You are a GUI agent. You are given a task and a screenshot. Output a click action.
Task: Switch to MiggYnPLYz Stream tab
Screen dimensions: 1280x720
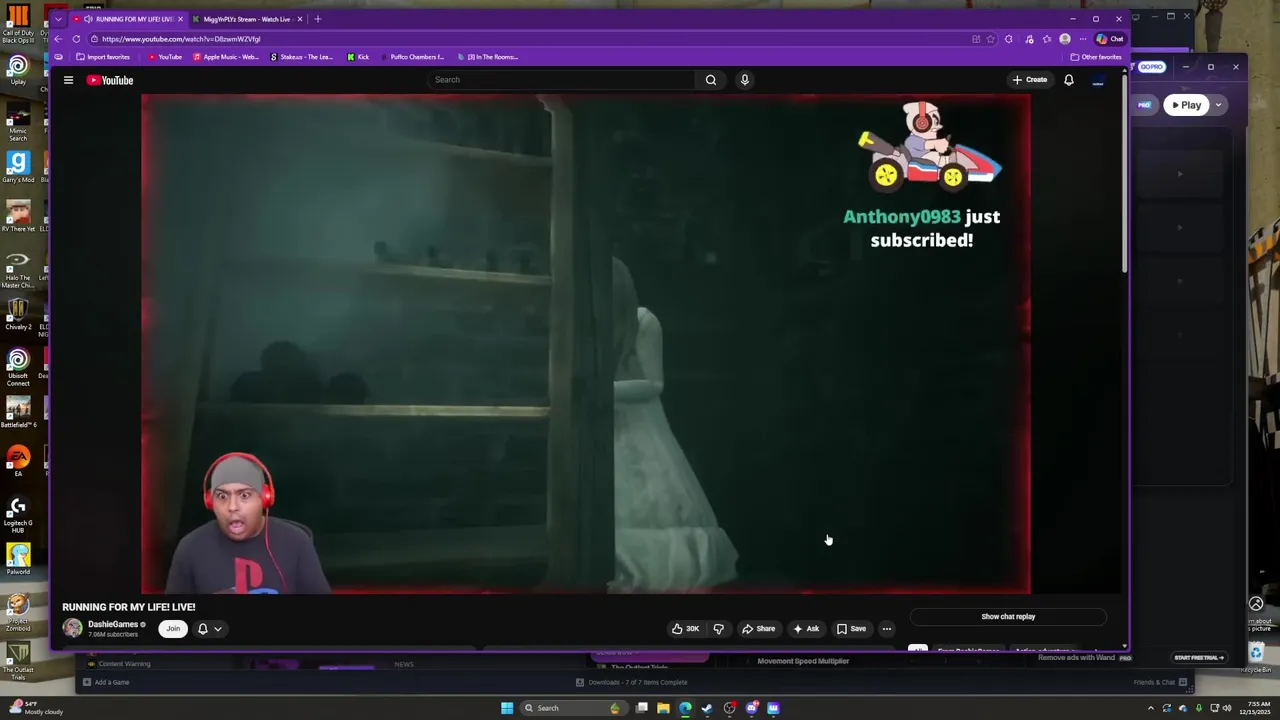coord(247,19)
